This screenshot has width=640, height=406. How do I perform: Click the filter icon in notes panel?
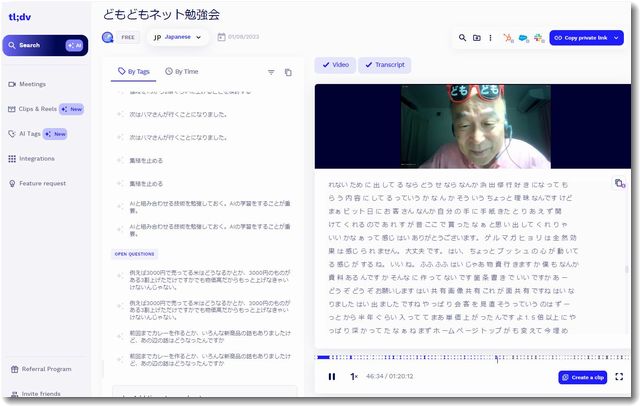pyautogui.click(x=271, y=72)
